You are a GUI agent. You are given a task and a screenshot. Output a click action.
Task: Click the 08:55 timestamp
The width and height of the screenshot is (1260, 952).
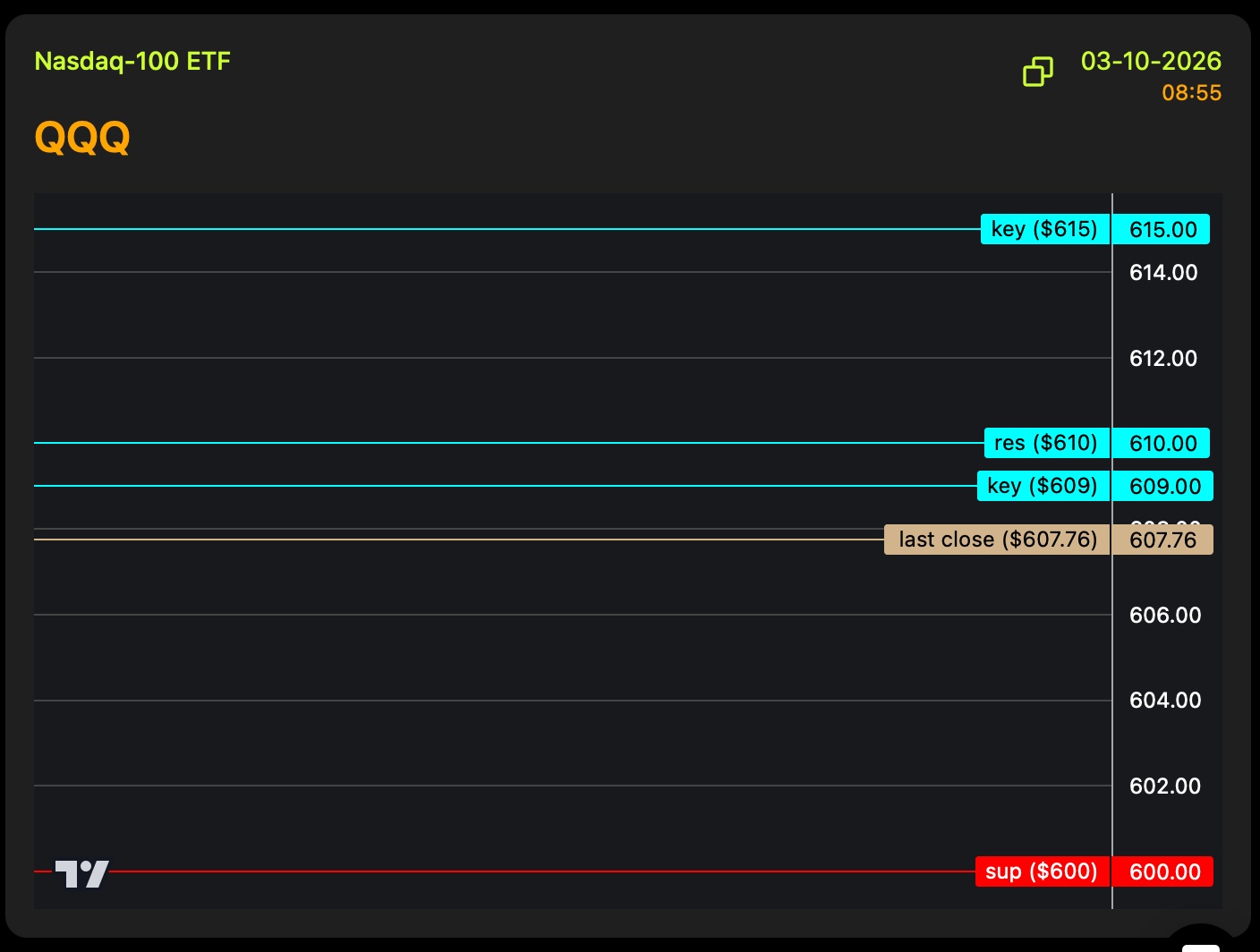click(1191, 93)
